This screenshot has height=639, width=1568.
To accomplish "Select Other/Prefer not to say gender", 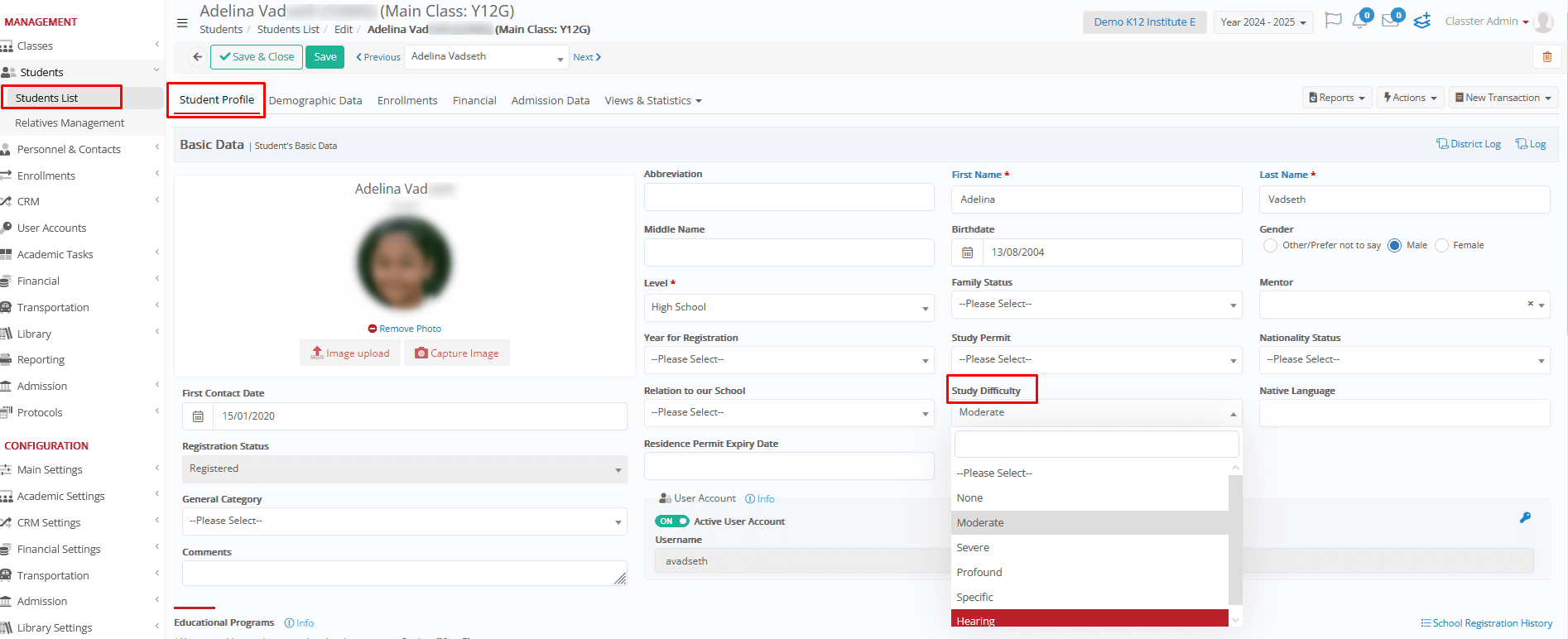I will 1270,246.
